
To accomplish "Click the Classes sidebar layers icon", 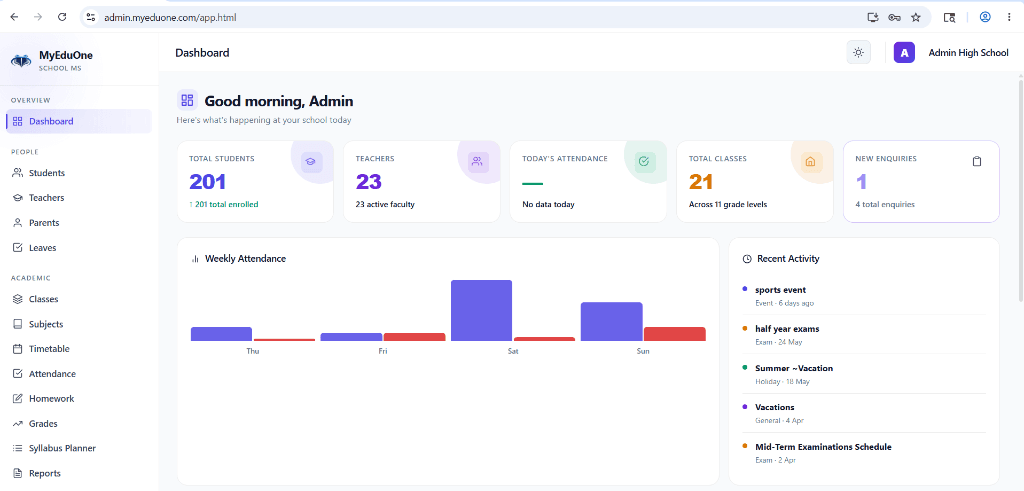I will (x=18, y=299).
